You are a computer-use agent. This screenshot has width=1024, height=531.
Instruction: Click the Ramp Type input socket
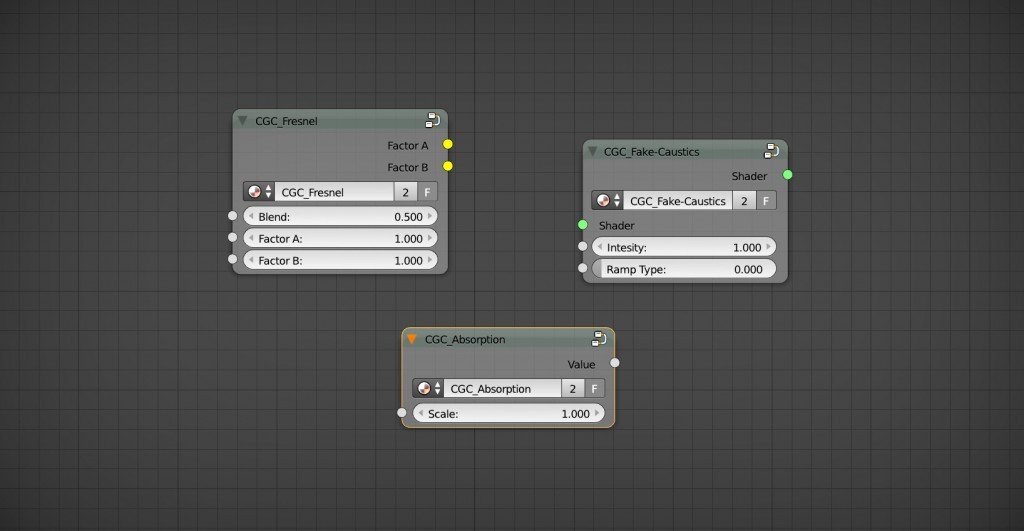point(583,268)
